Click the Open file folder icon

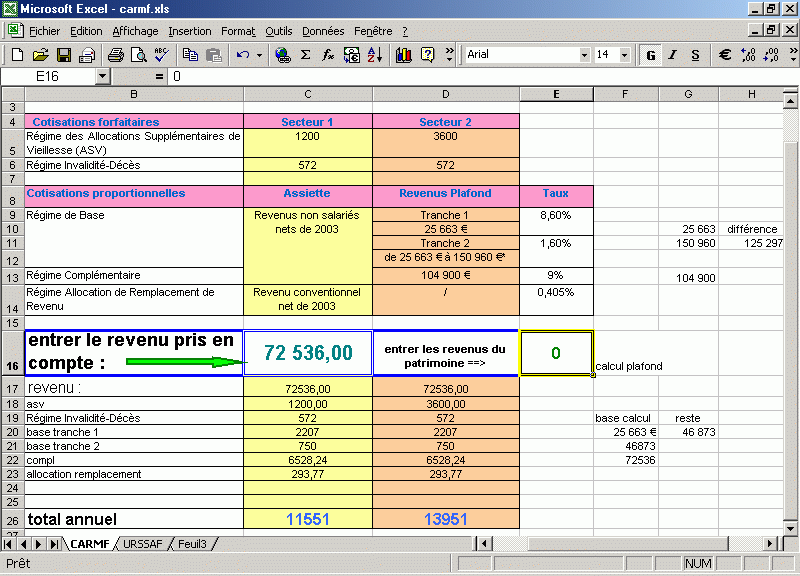click(x=40, y=55)
